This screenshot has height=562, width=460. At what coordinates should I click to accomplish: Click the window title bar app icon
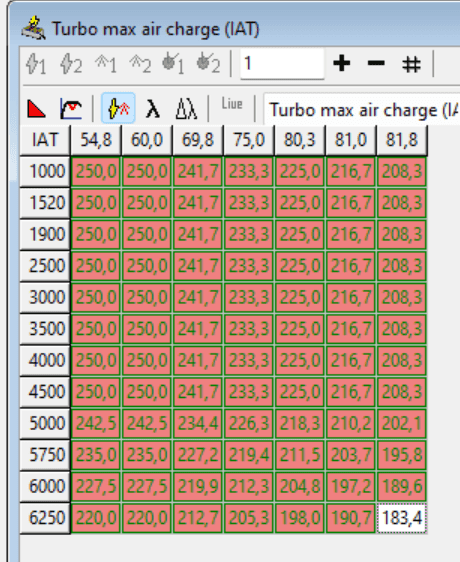[x=33, y=28]
